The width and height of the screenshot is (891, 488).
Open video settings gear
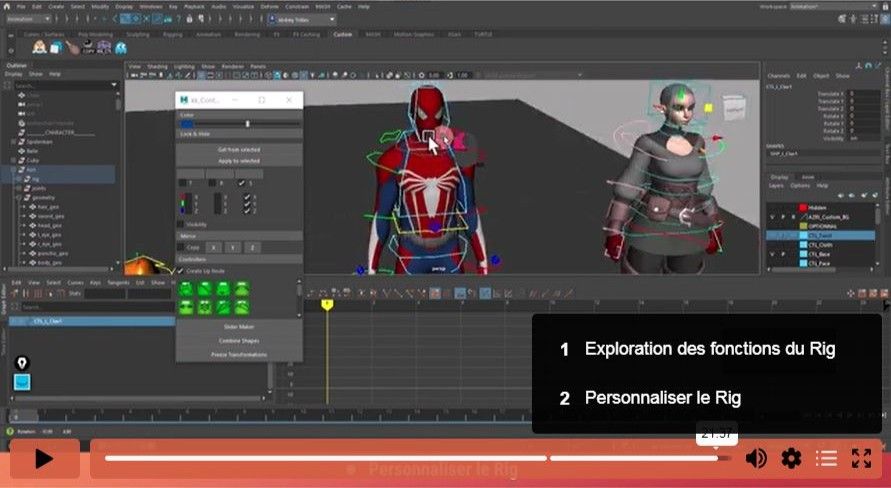coord(791,458)
